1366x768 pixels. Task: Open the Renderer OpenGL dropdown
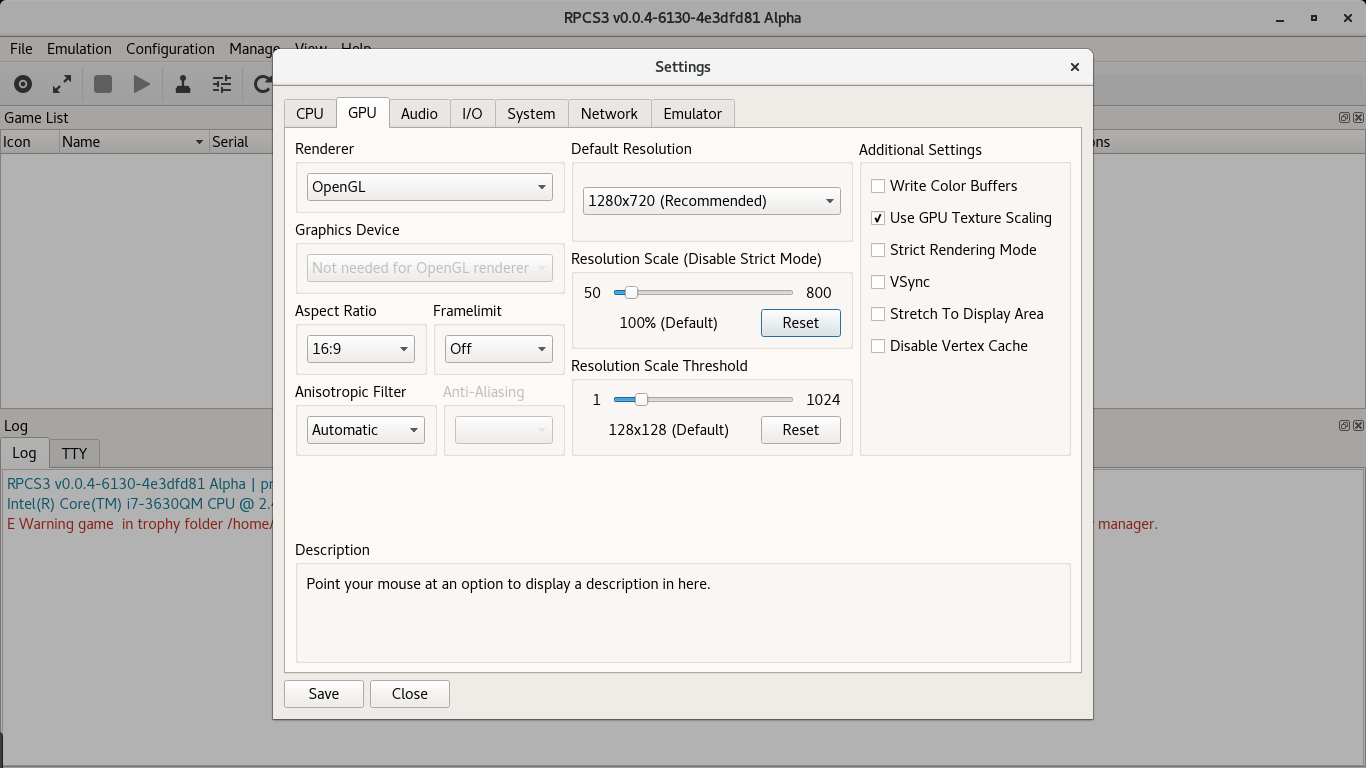click(430, 187)
